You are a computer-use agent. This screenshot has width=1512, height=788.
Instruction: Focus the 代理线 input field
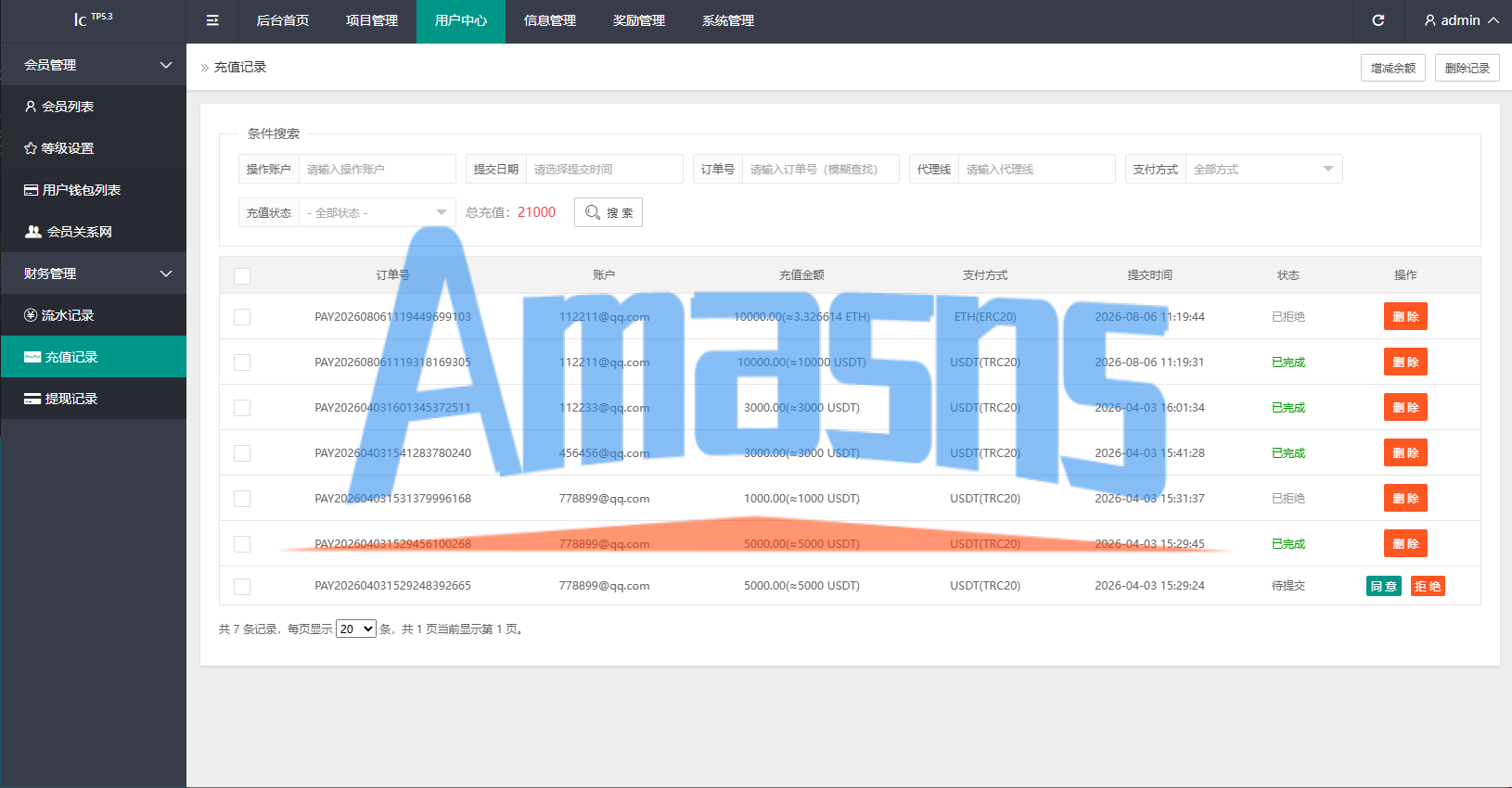[x=1037, y=169]
